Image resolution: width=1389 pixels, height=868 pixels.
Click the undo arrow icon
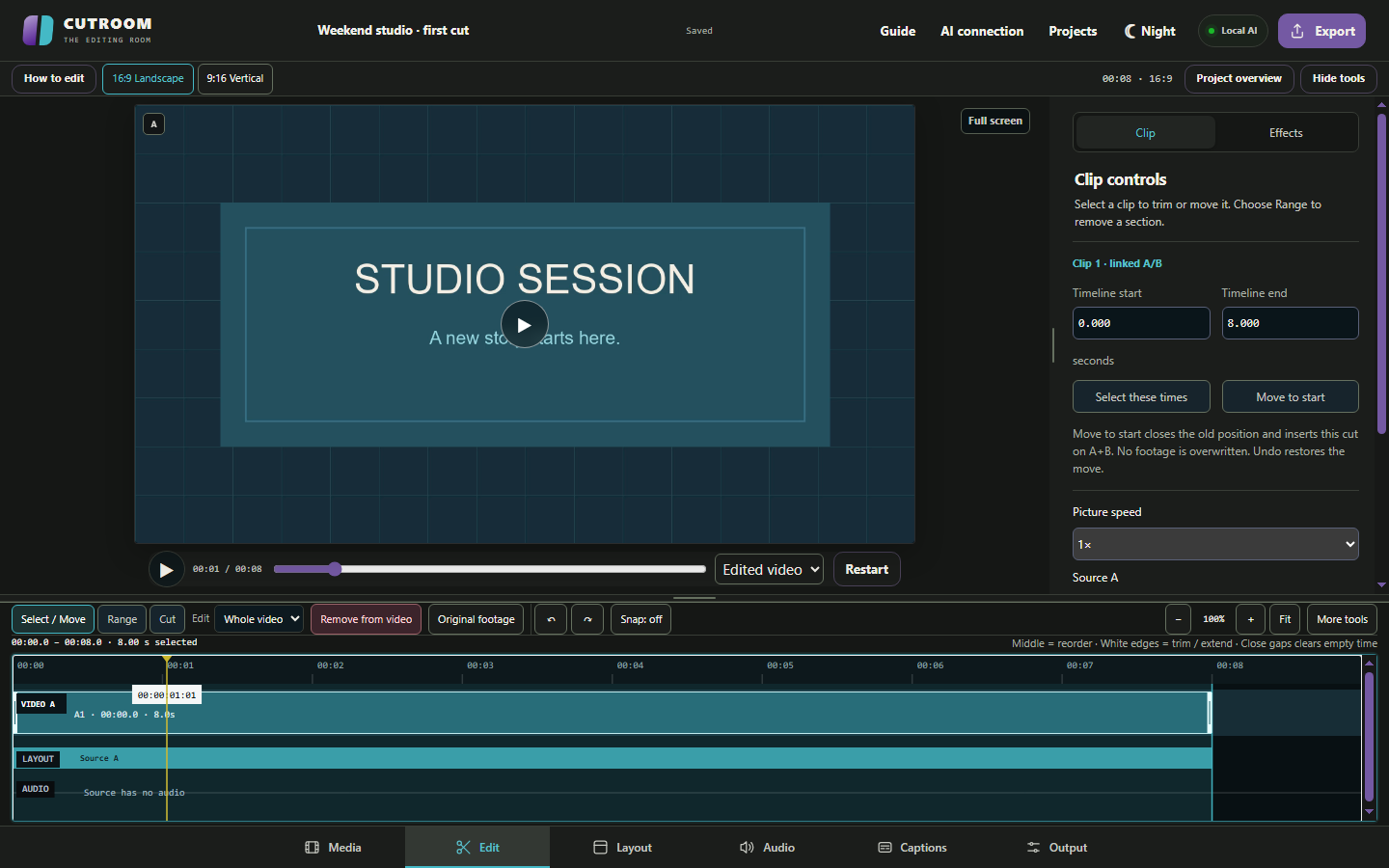click(551, 619)
